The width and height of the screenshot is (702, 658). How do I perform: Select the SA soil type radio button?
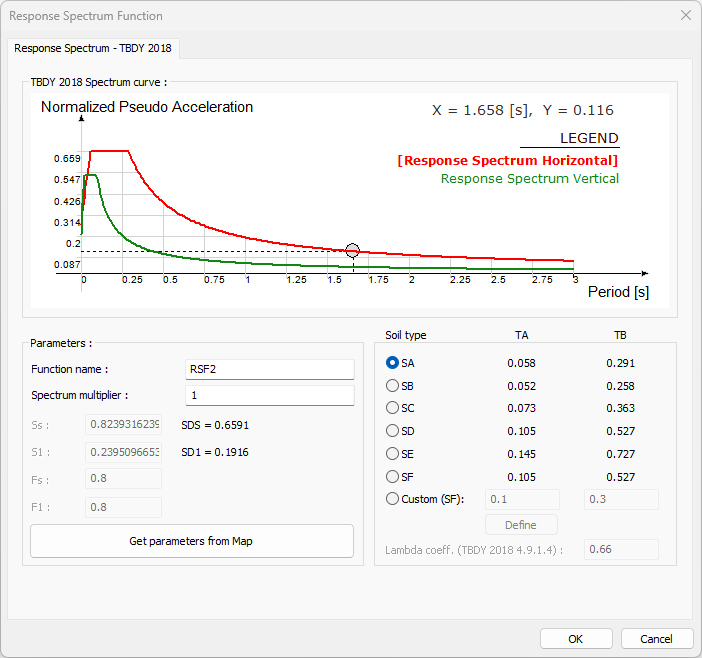393,363
